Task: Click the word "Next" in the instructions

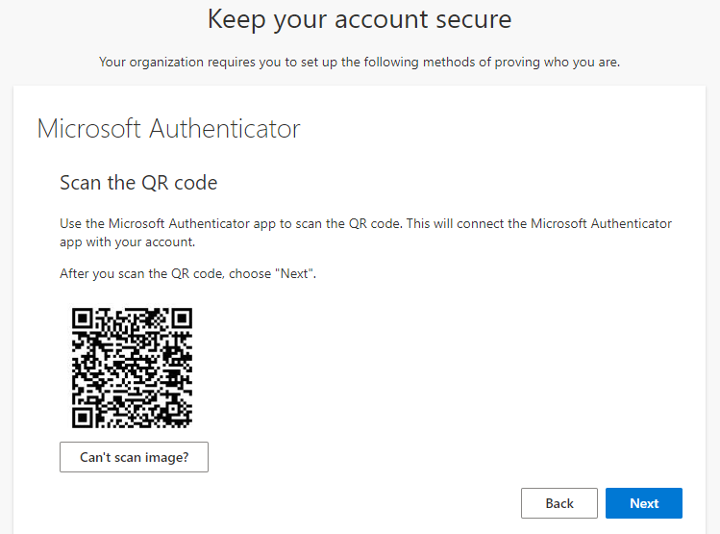Action: (294, 274)
